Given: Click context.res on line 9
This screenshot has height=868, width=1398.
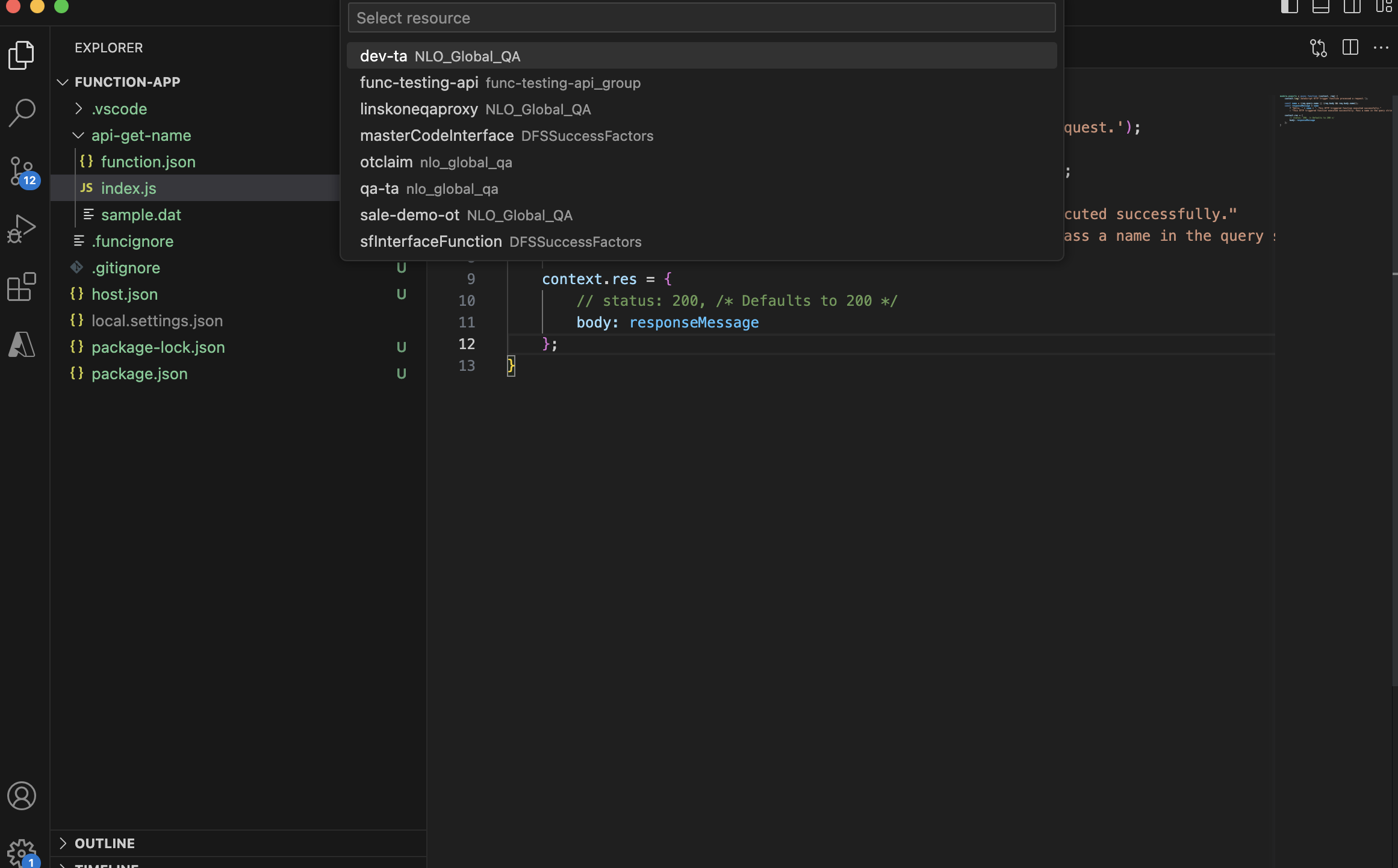Looking at the screenshot, I should click(589, 279).
